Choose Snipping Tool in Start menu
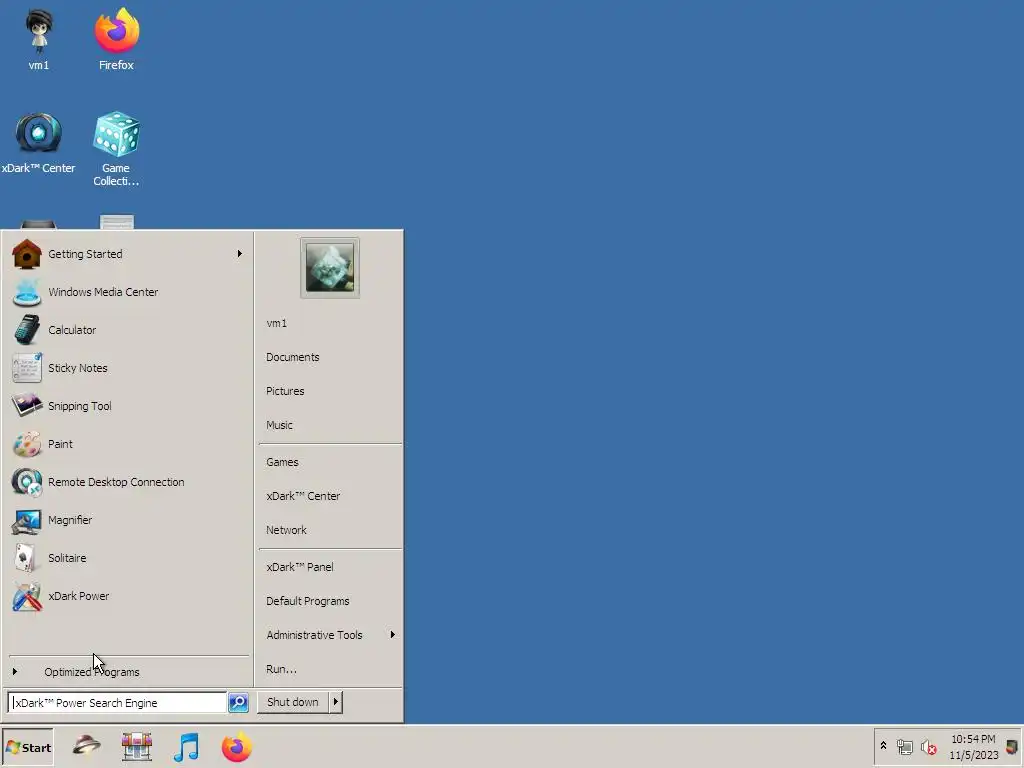Screen dimensions: 1024x768 (127, 406)
